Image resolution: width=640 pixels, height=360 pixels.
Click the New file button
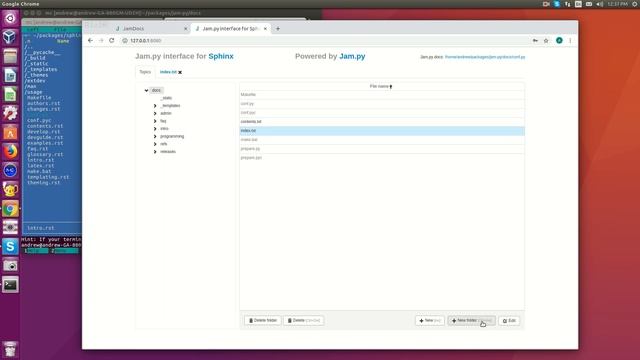pos(430,320)
